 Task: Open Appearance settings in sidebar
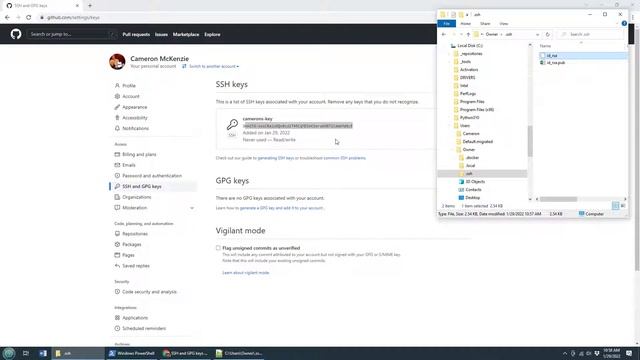click(135, 107)
